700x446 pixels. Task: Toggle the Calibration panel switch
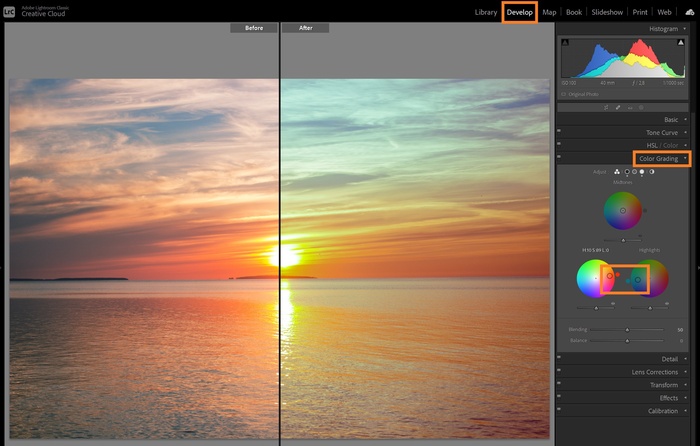[559, 409]
